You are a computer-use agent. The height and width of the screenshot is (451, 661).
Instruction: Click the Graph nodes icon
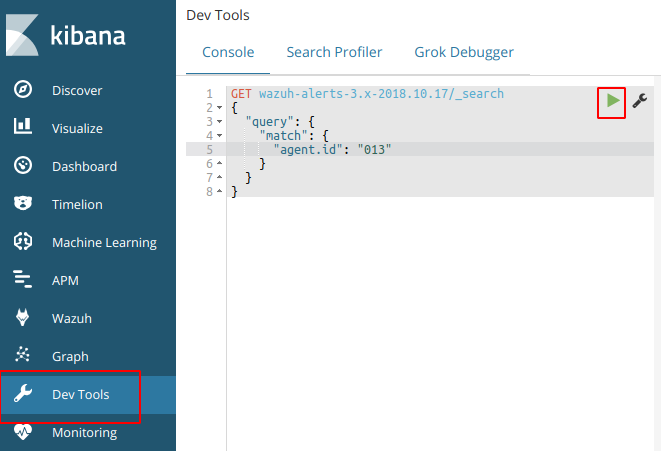23,356
